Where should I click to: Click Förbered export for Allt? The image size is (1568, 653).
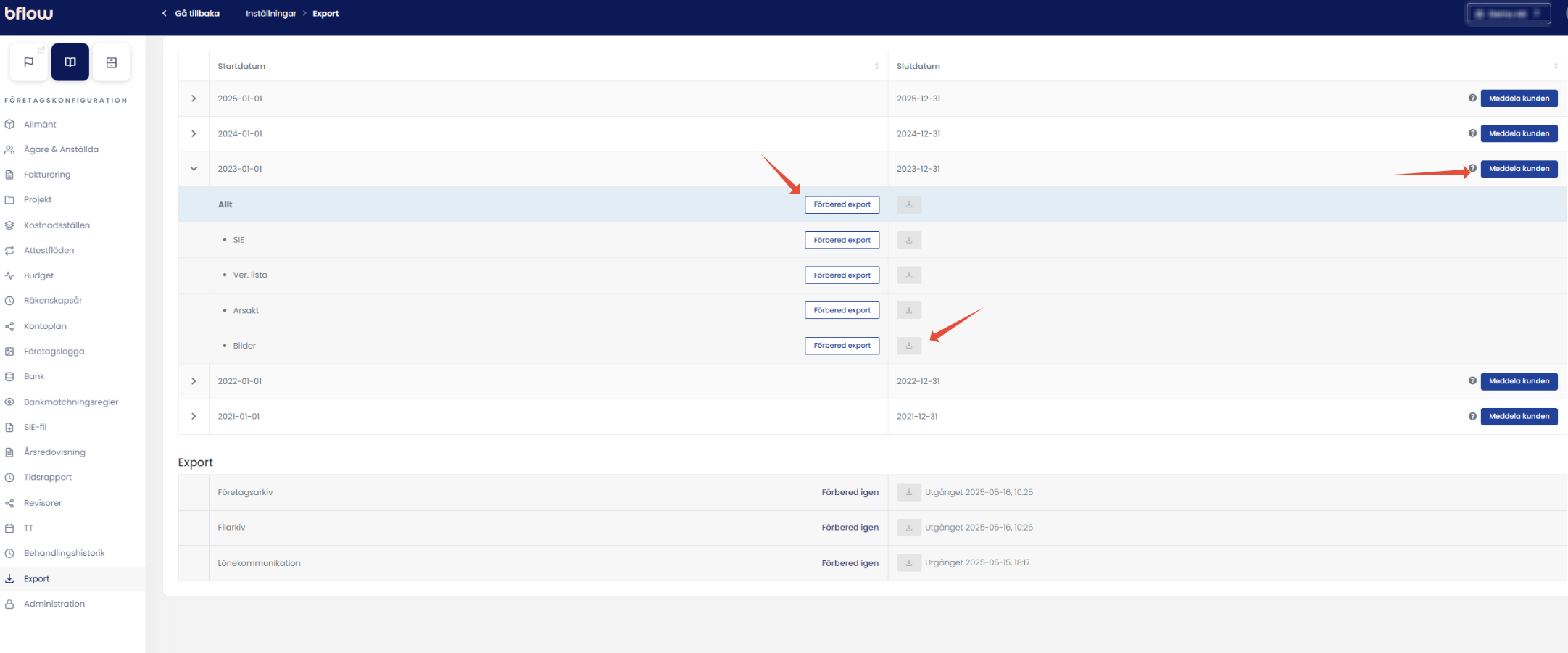[842, 204]
